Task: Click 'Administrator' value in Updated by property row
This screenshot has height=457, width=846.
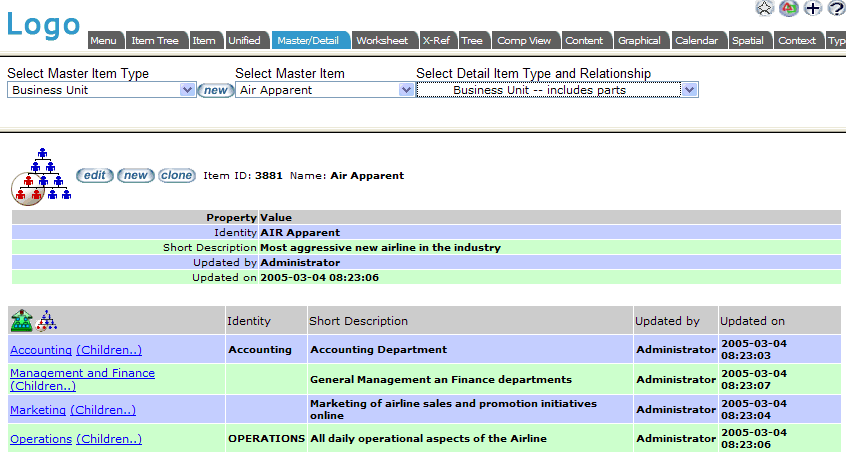Action: click(300, 263)
